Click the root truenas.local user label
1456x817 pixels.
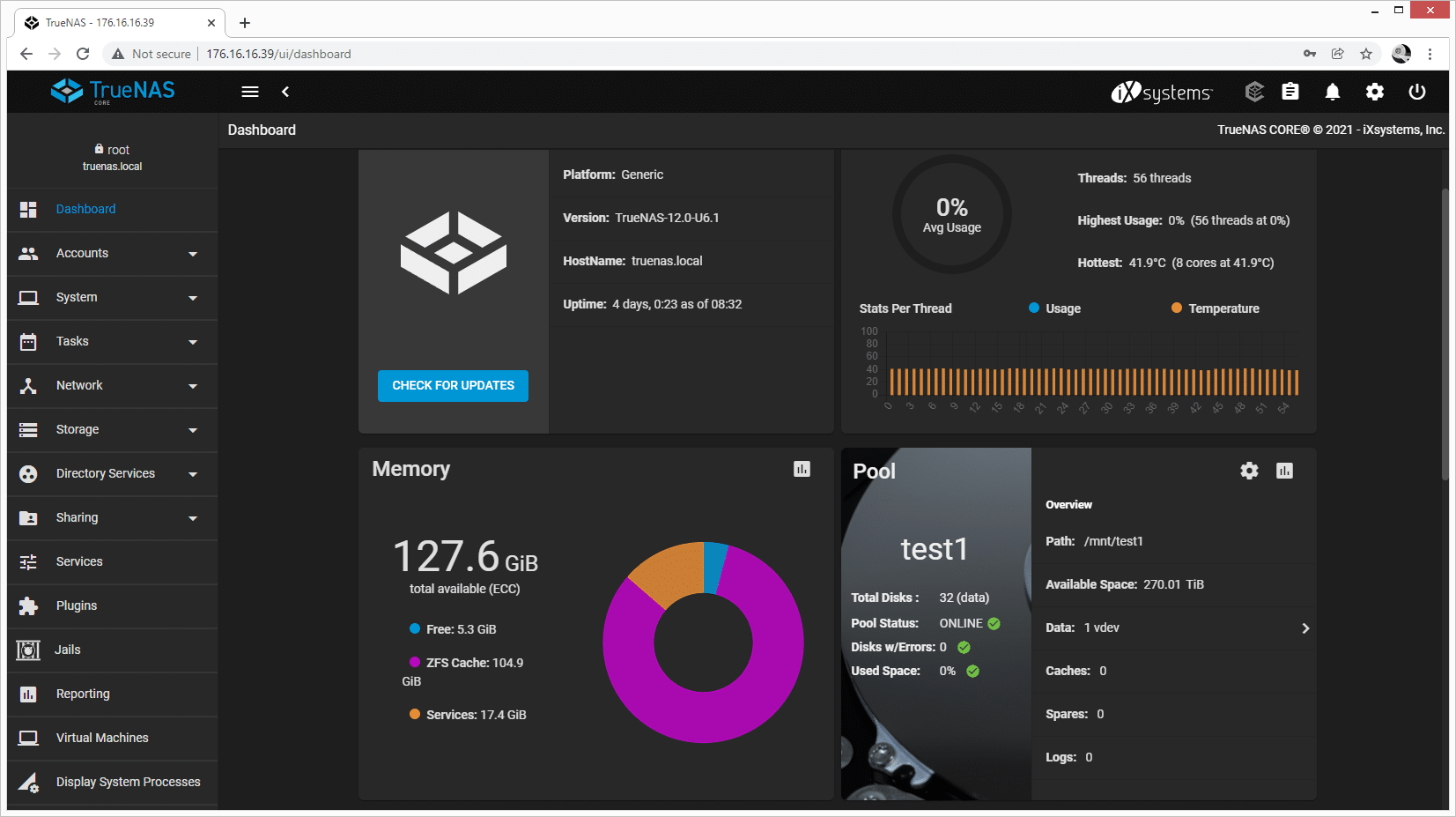coord(113,158)
